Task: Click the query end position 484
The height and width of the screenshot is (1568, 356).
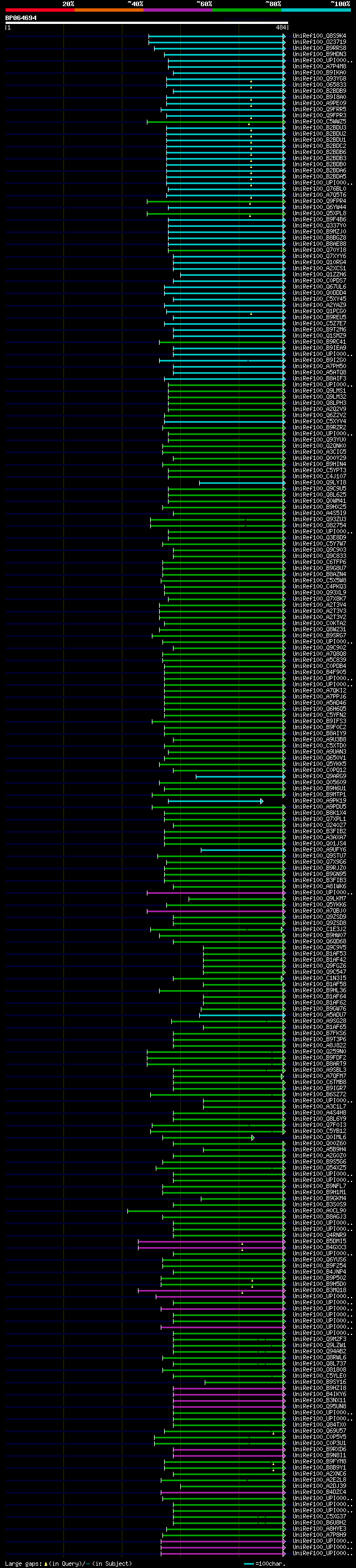Action: (x=281, y=27)
